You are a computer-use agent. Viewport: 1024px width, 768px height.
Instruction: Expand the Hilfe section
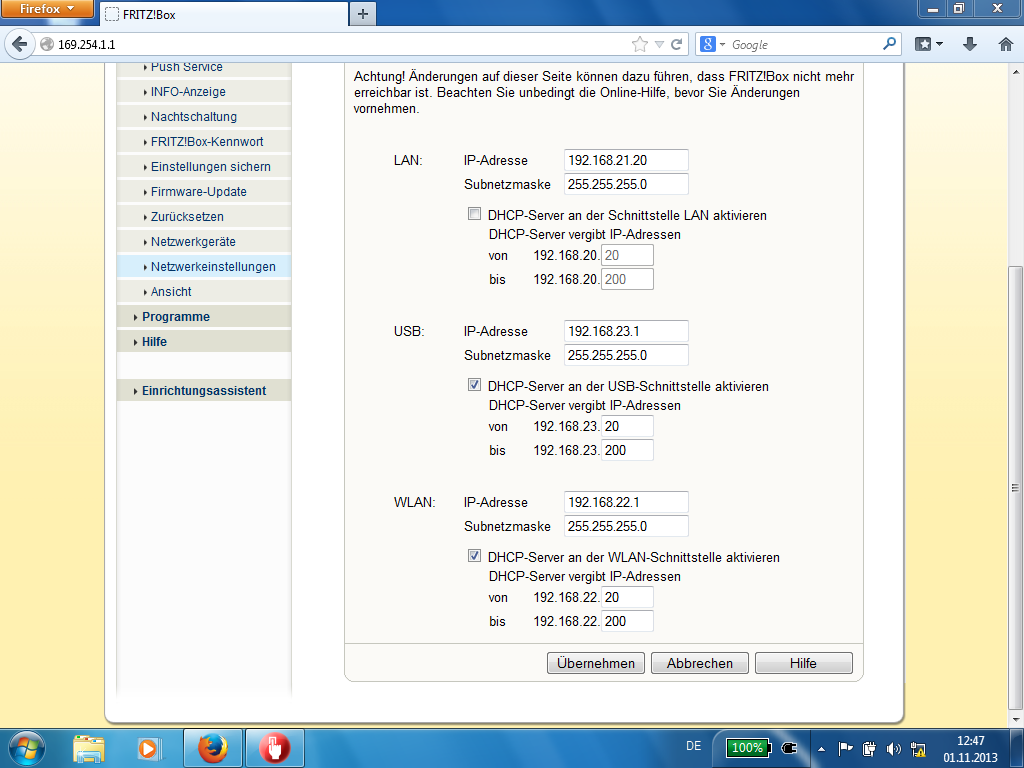(204, 341)
